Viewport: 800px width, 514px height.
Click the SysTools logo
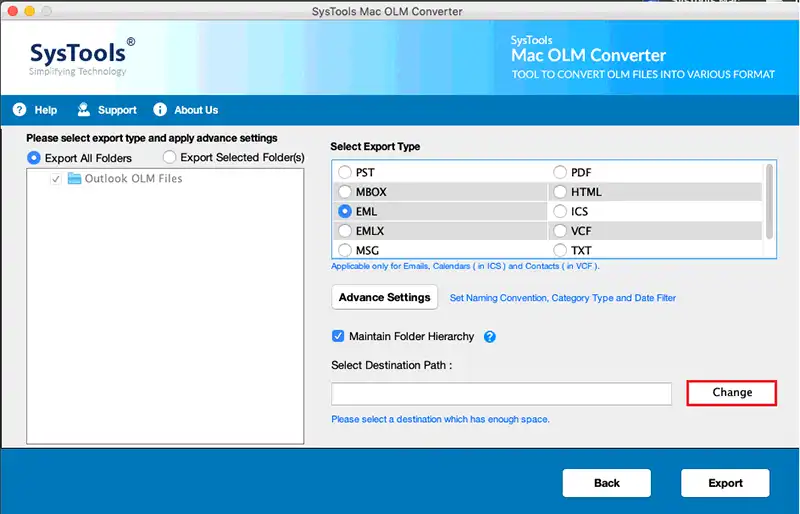point(82,56)
